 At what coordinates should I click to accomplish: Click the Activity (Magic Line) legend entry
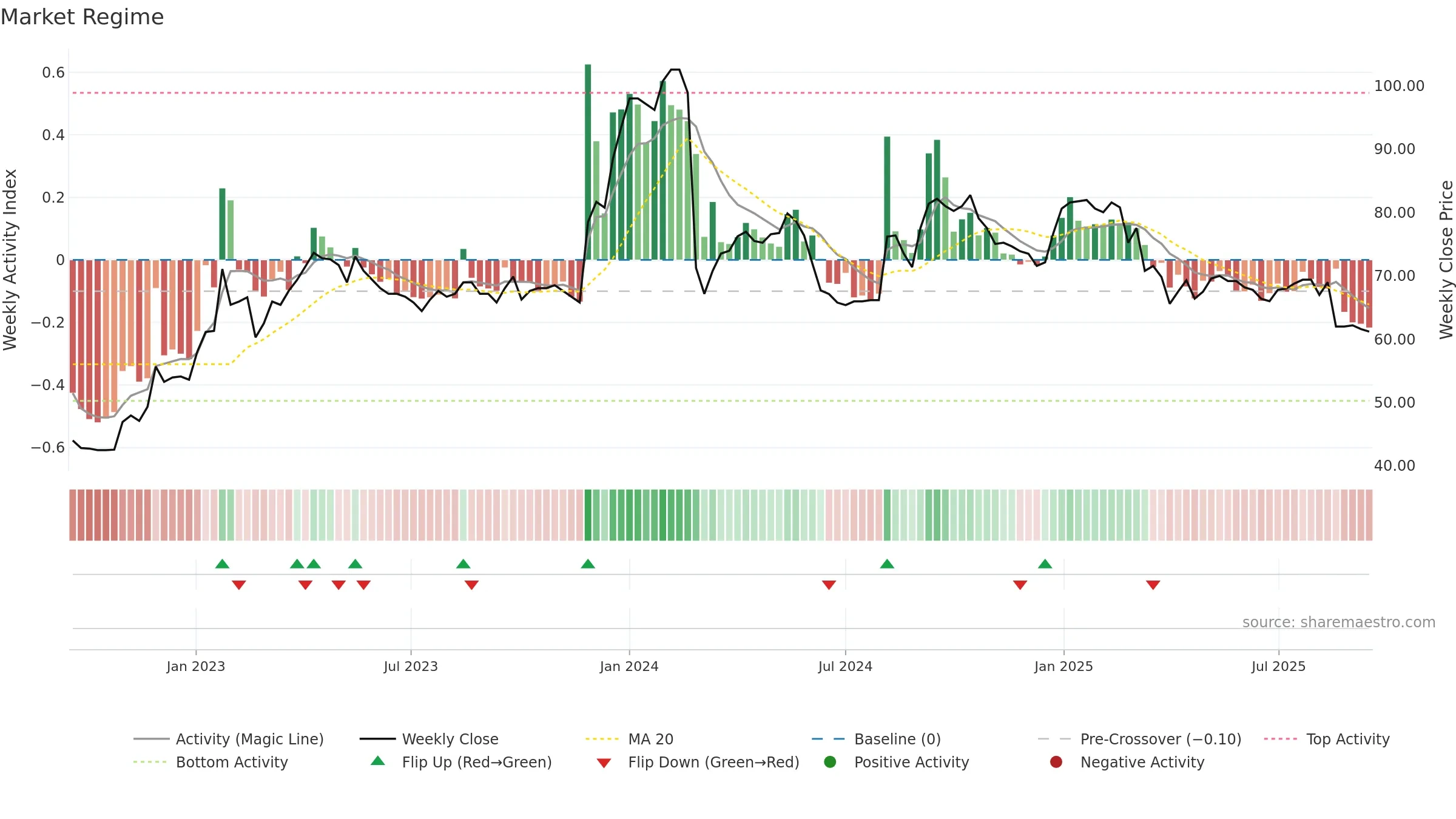(x=229, y=739)
